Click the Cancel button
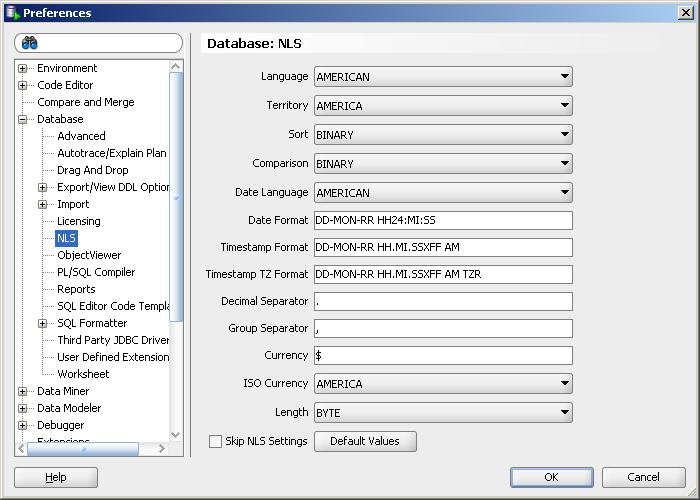This screenshot has width=700, height=500. click(x=643, y=477)
